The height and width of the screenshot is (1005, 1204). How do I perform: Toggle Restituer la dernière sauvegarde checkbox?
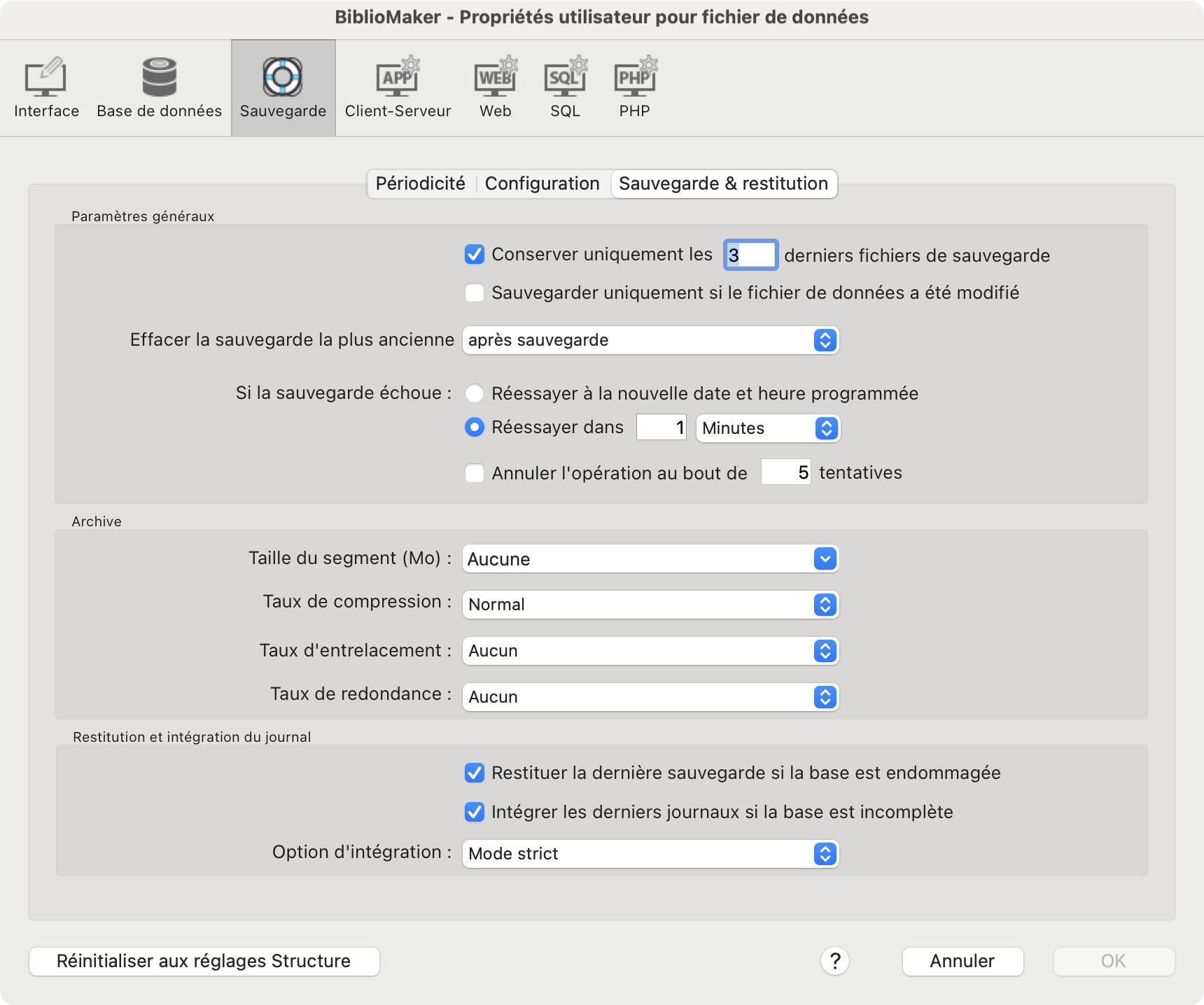[x=475, y=773]
